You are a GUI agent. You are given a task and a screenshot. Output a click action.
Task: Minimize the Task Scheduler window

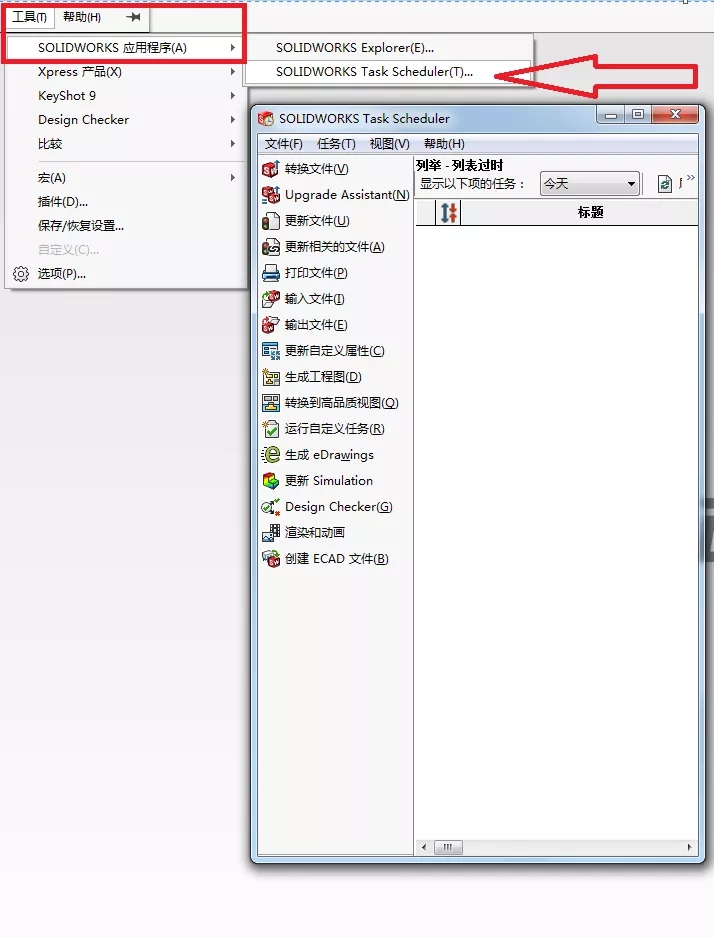(611, 115)
